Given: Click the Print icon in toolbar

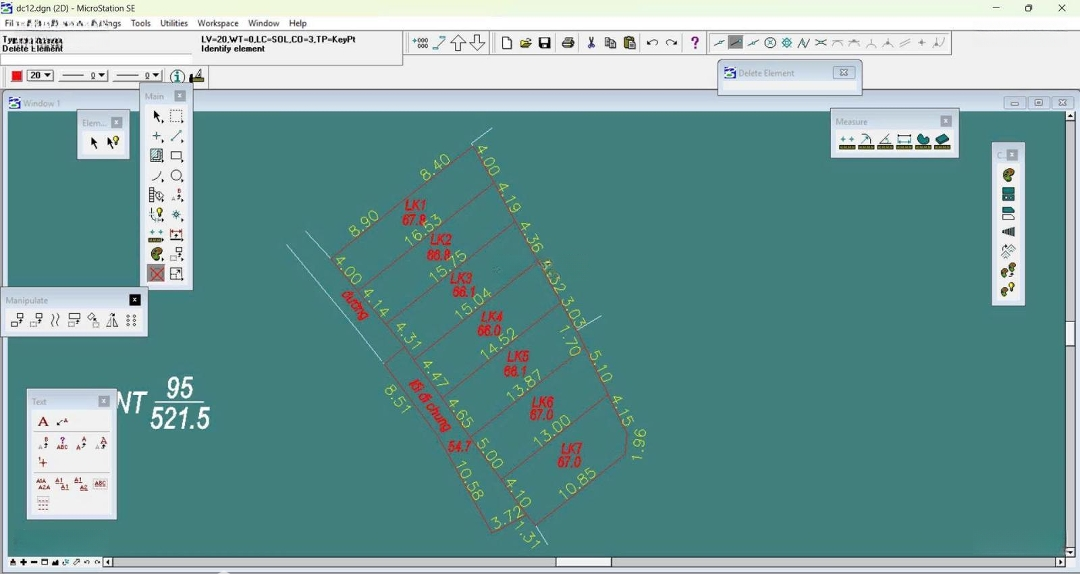Looking at the screenshot, I should (568, 44).
